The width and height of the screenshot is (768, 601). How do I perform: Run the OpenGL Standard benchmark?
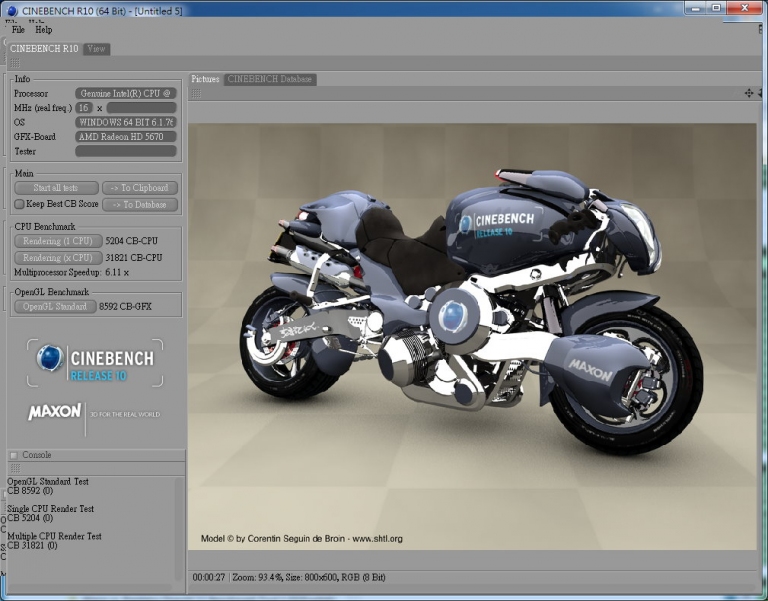click(55, 307)
